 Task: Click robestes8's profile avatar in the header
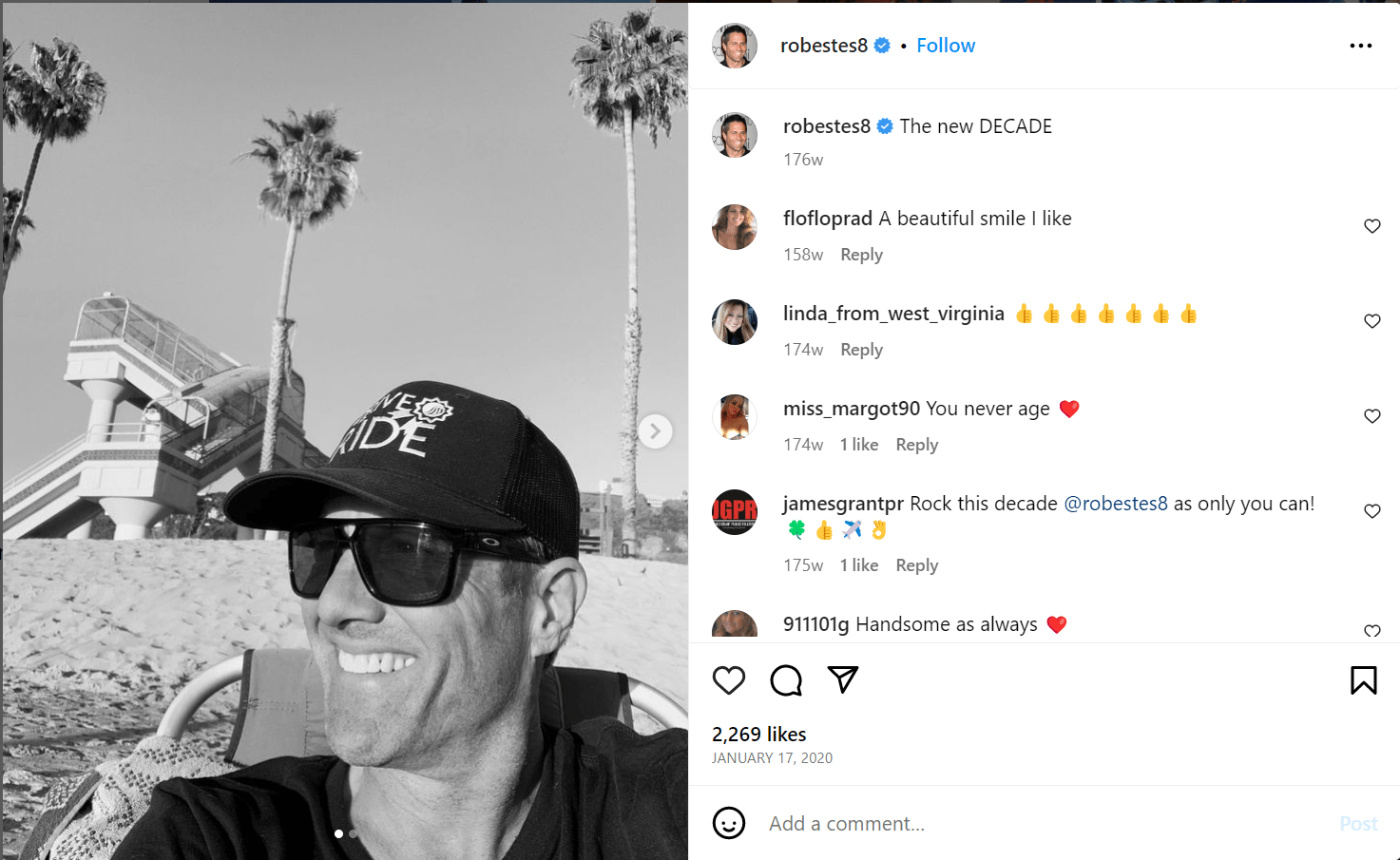point(734,45)
